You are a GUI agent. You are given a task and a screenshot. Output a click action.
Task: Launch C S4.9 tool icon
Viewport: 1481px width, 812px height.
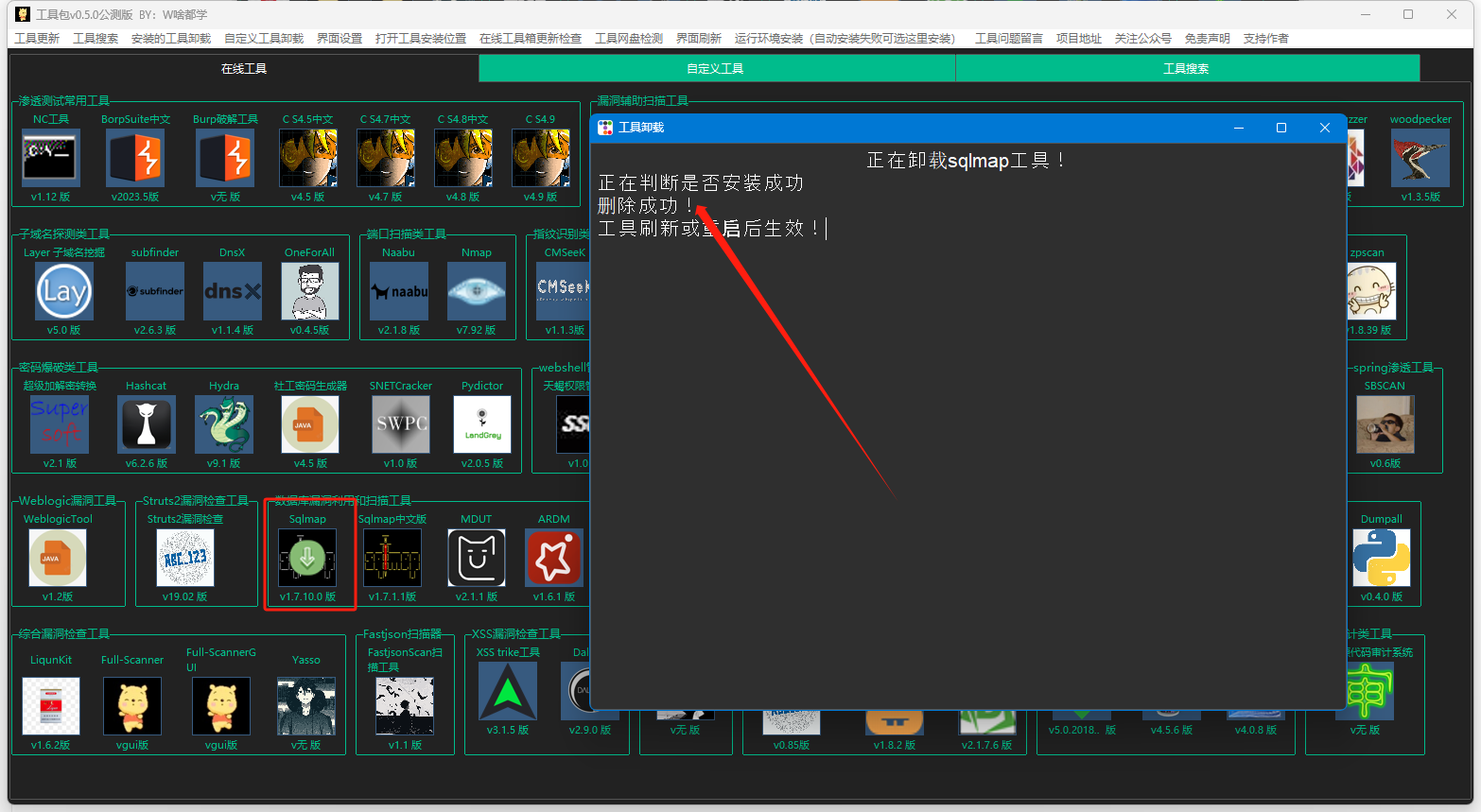pos(541,158)
